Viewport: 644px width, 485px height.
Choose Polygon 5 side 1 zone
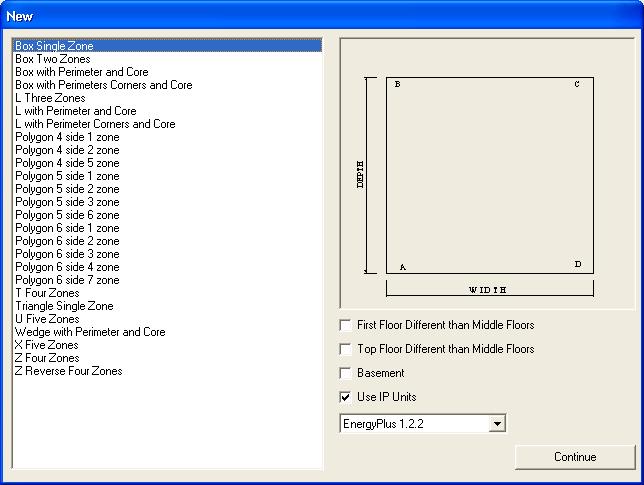[x=168, y=176]
